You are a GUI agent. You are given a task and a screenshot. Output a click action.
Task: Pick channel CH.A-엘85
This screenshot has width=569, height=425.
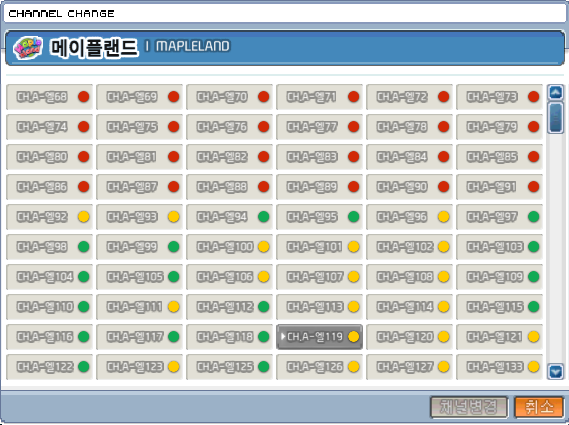(499, 157)
